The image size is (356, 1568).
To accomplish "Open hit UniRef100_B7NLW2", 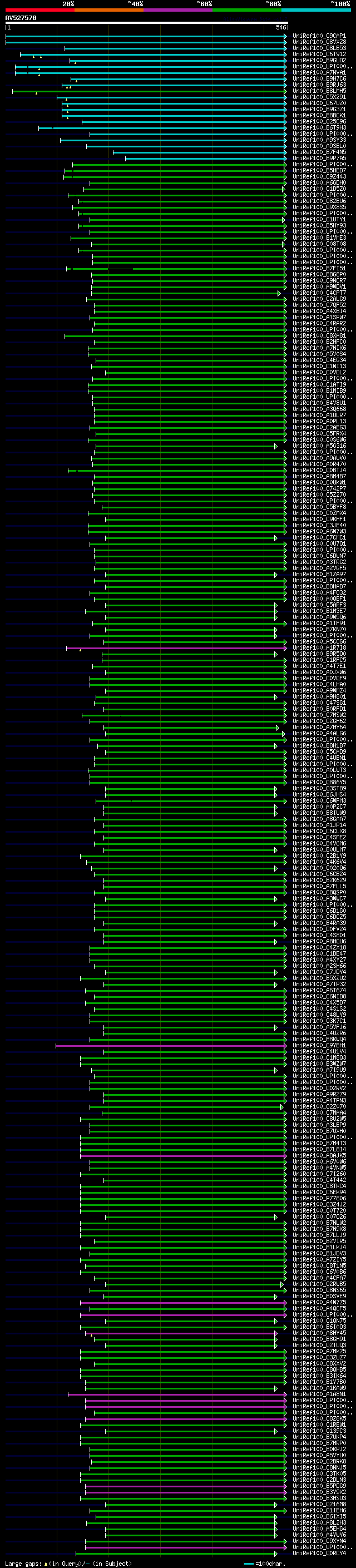I will [x=319, y=1223].
